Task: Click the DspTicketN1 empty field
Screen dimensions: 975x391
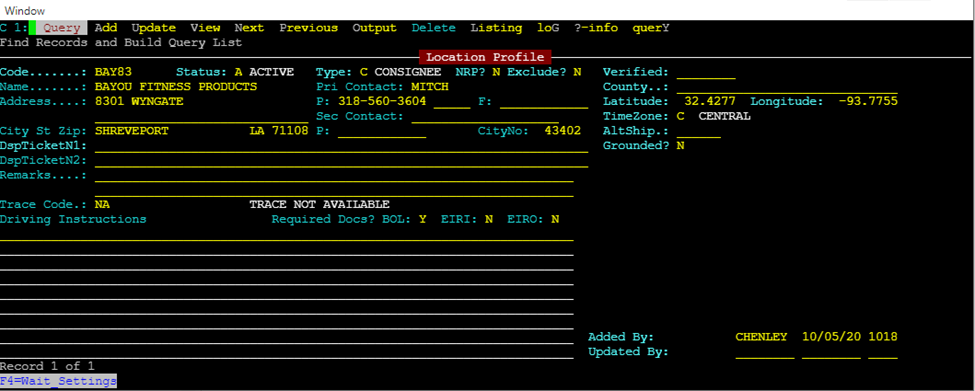Action: [x=341, y=147]
